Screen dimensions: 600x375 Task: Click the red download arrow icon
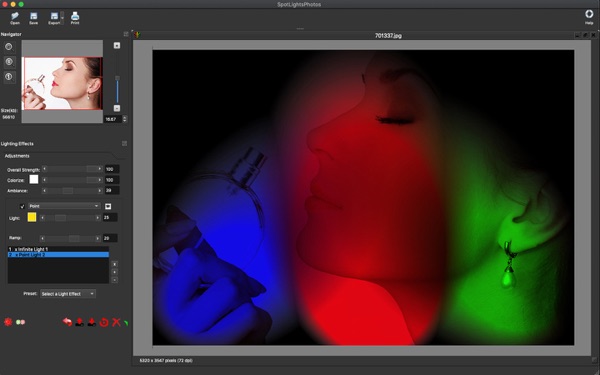92,322
